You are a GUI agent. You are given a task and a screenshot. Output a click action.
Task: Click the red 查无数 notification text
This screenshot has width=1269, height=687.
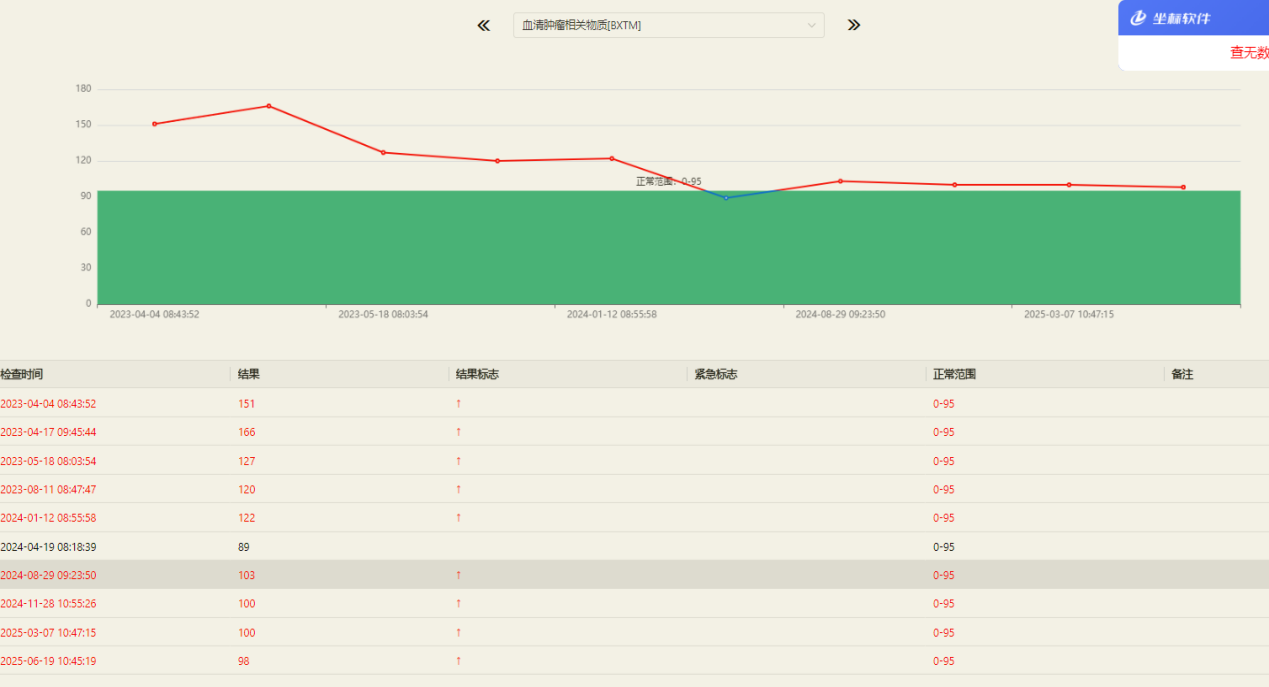[x=1248, y=53]
